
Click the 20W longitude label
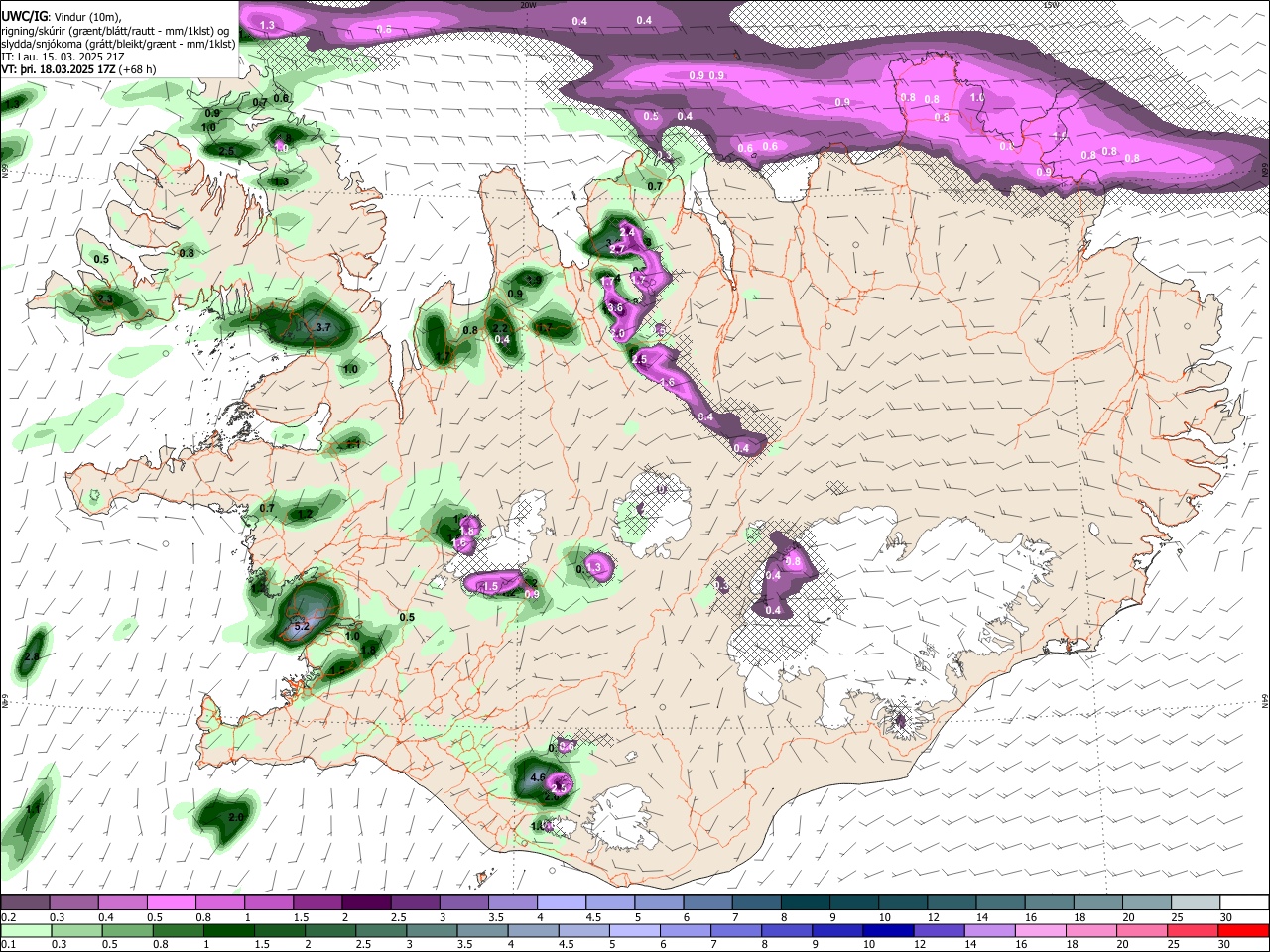pos(528,4)
